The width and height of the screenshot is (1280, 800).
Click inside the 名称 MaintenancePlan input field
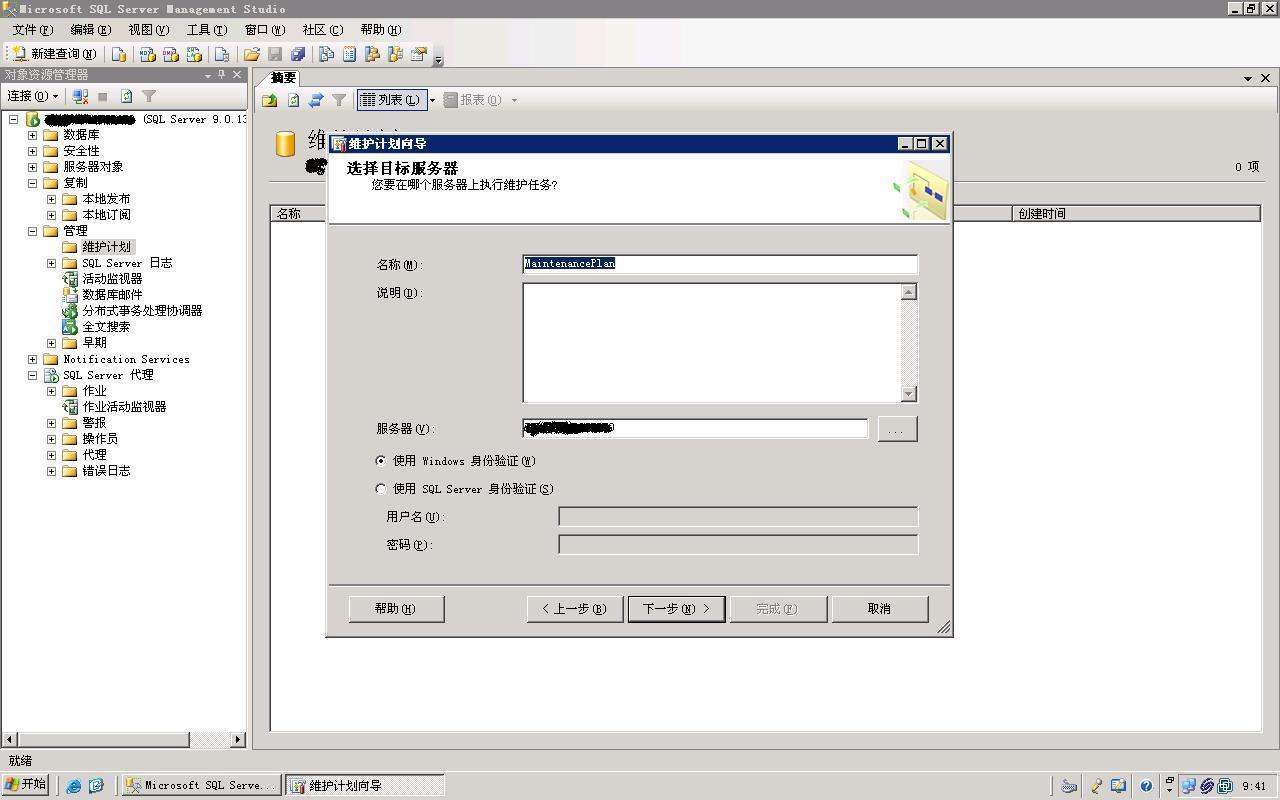tap(719, 264)
